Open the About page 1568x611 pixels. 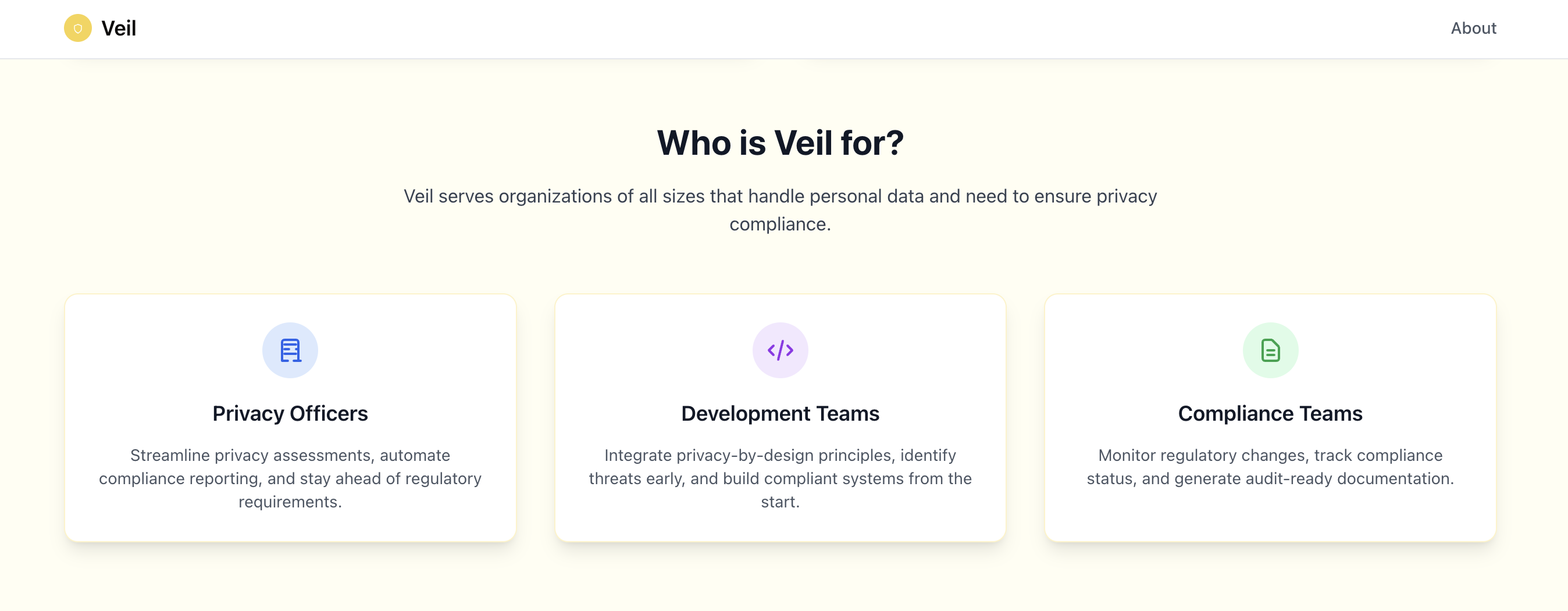pyautogui.click(x=1473, y=28)
